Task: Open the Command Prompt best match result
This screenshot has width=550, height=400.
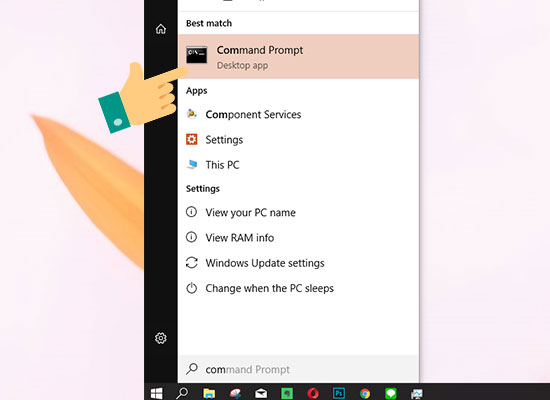Action: 299,56
